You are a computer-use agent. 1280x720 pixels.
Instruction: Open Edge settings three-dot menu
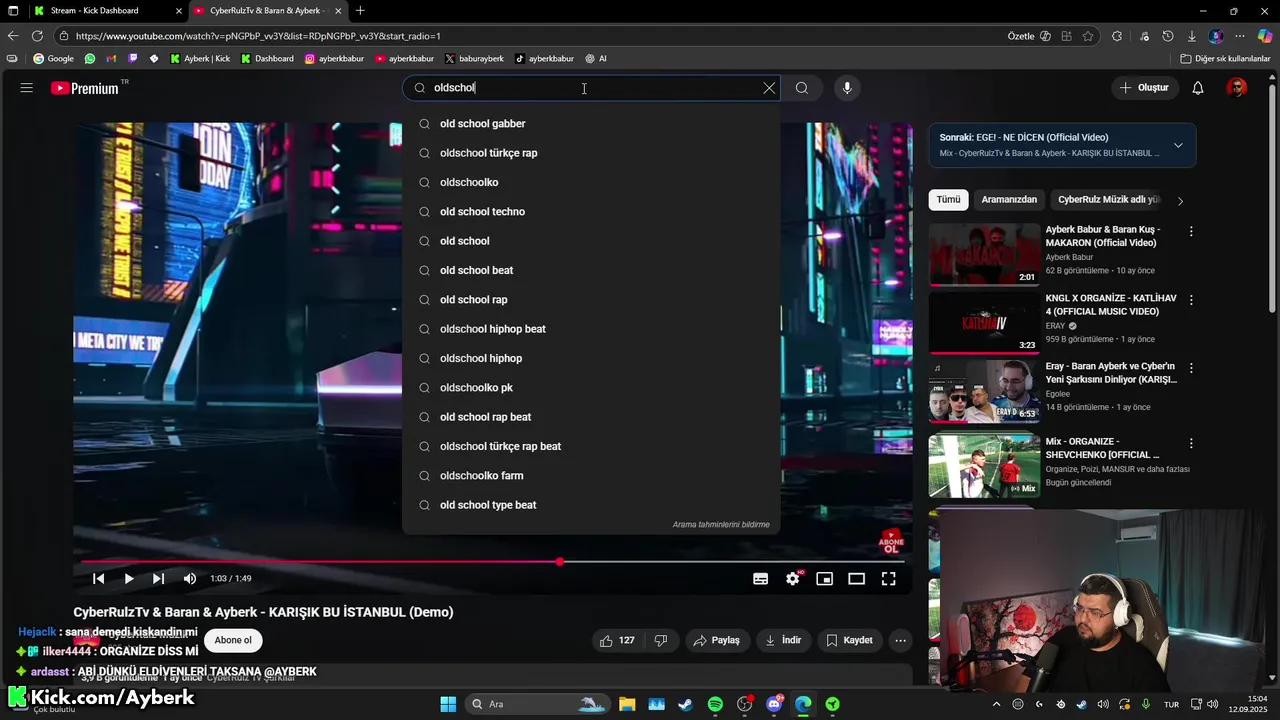coord(1240,36)
